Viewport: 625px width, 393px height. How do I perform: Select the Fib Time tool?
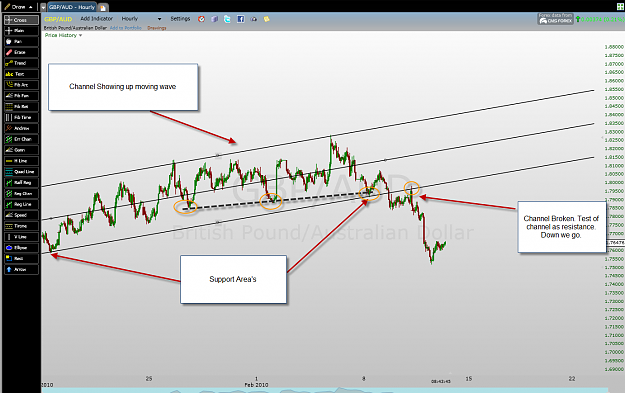pos(22,118)
